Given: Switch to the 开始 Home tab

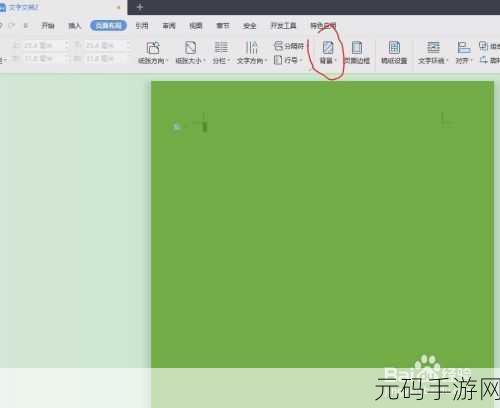Looking at the screenshot, I should point(48,26).
